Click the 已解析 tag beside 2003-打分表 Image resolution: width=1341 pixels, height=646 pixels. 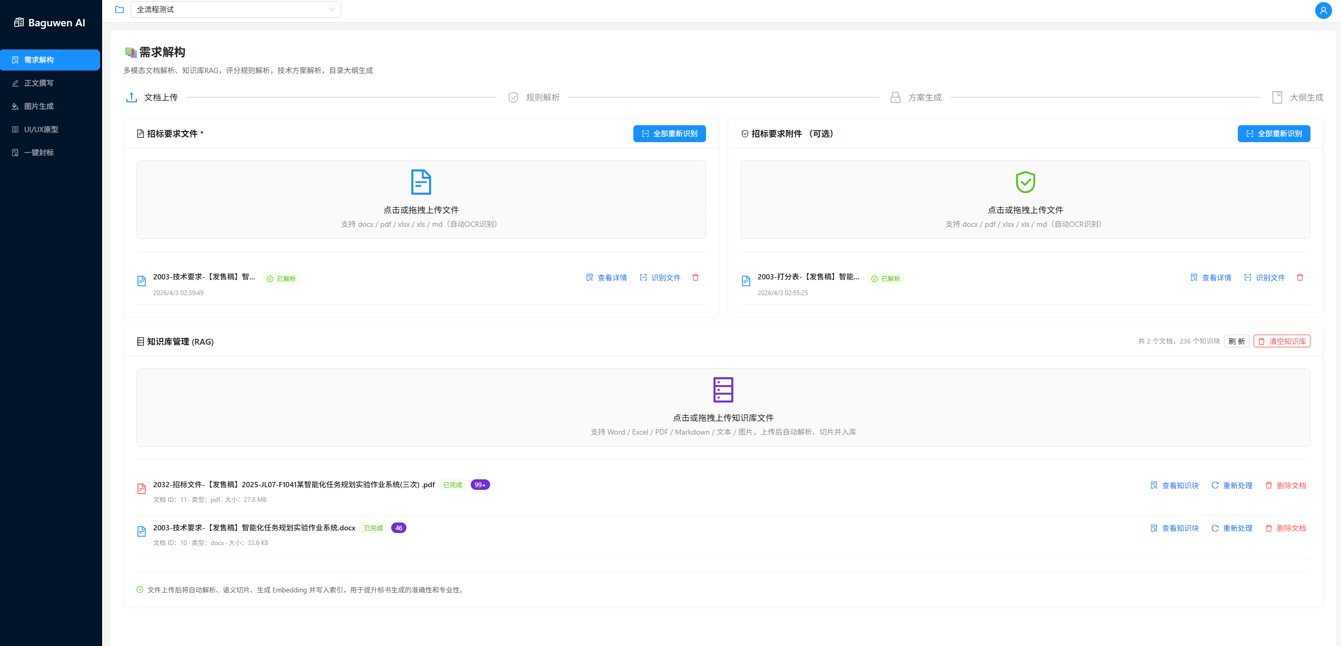(x=886, y=278)
